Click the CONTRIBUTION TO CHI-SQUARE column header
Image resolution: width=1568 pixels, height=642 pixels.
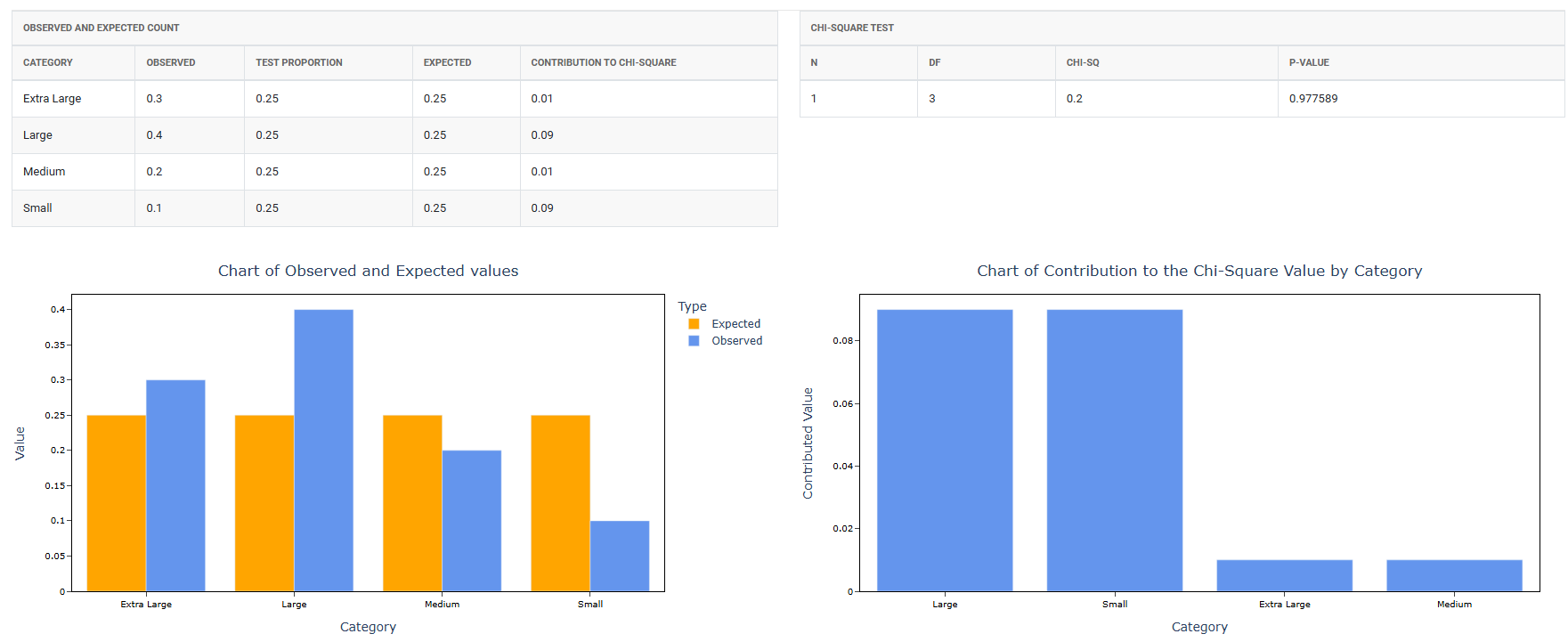pyautogui.click(x=604, y=63)
